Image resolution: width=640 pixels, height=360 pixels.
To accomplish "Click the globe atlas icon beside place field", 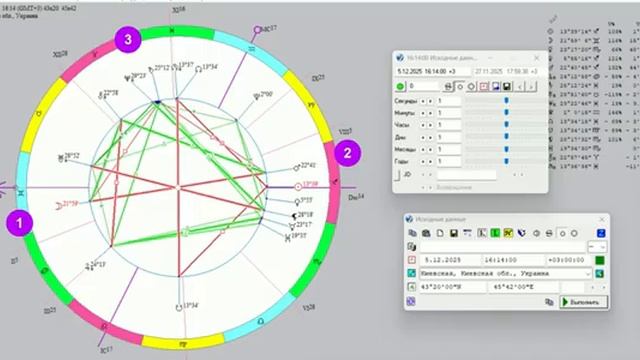I will [x=600, y=273].
